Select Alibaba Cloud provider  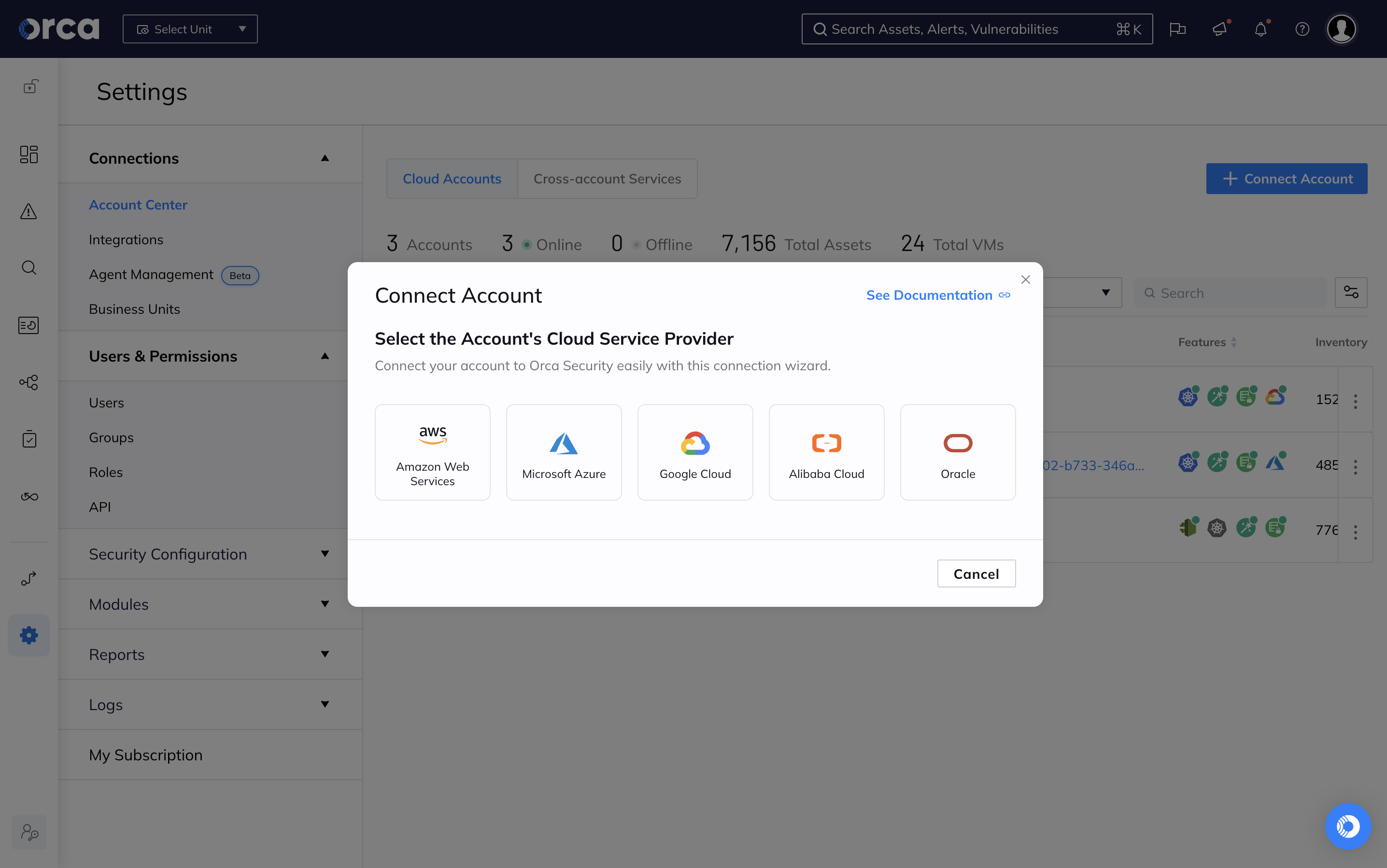tap(826, 452)
